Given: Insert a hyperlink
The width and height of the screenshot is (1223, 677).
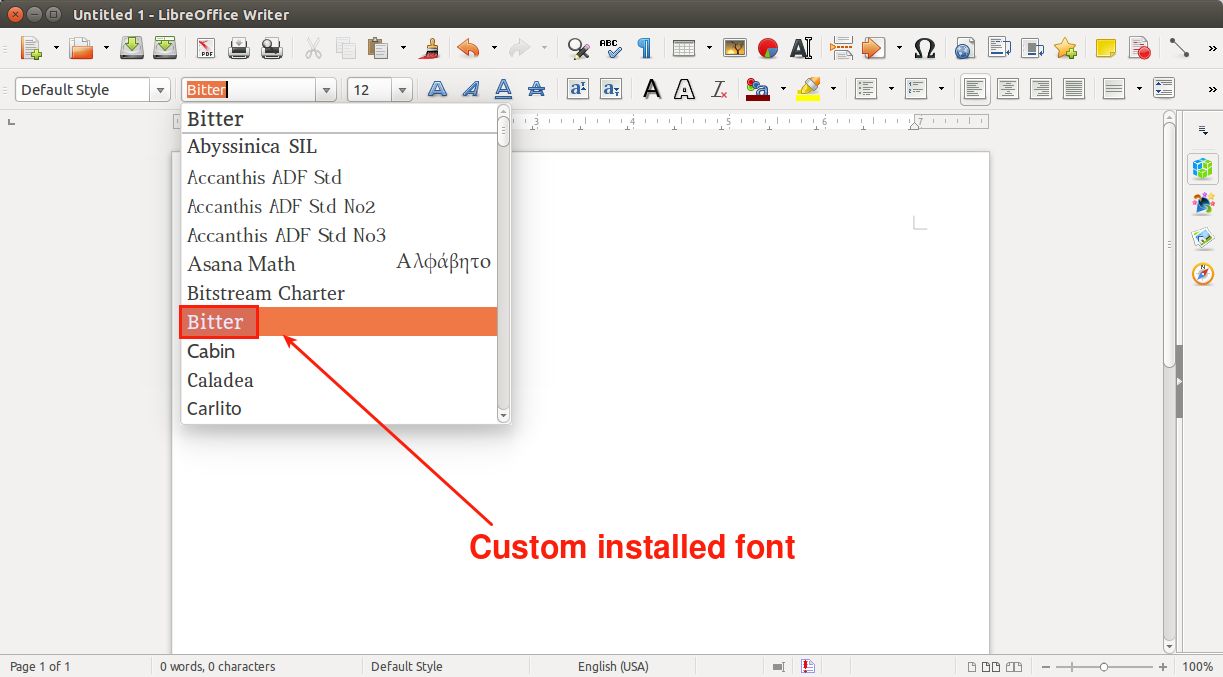Looking at the screenshot, I should (965, 48).
